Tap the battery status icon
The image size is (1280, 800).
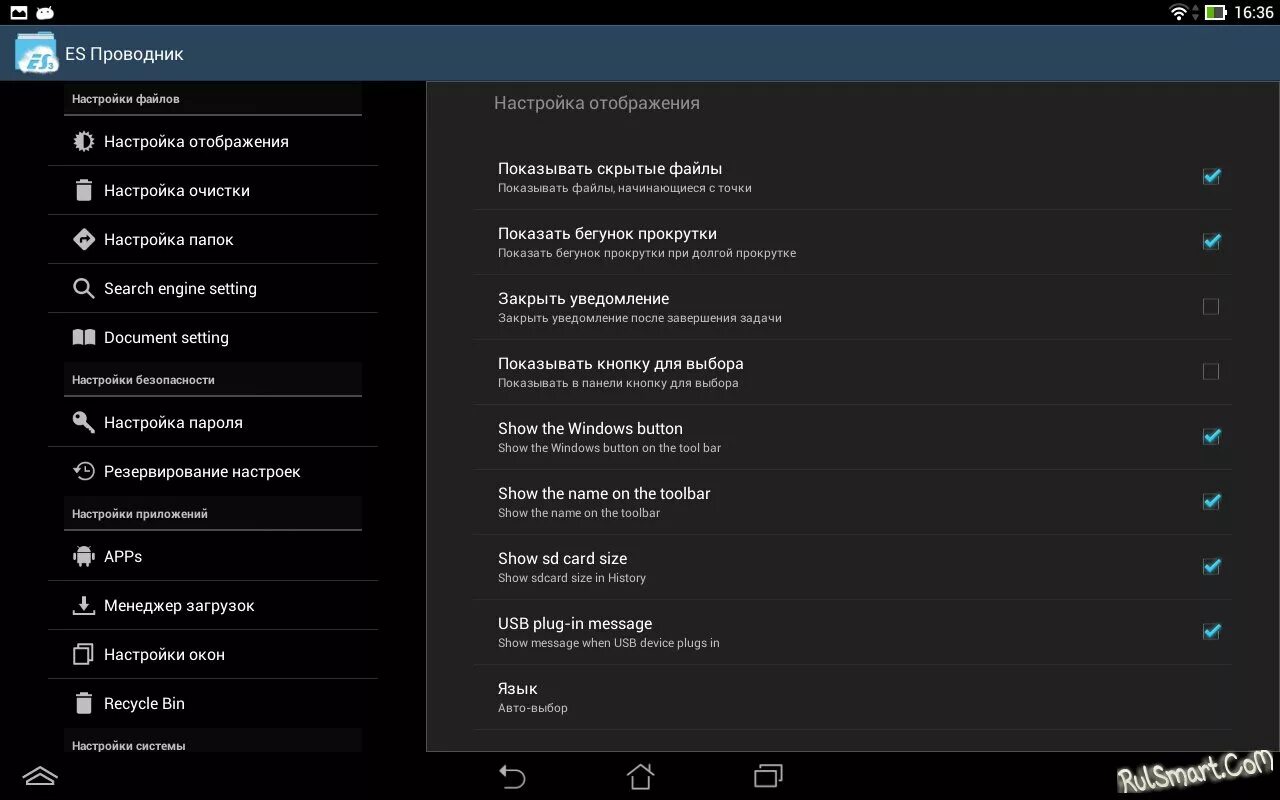coord(1215,12)
